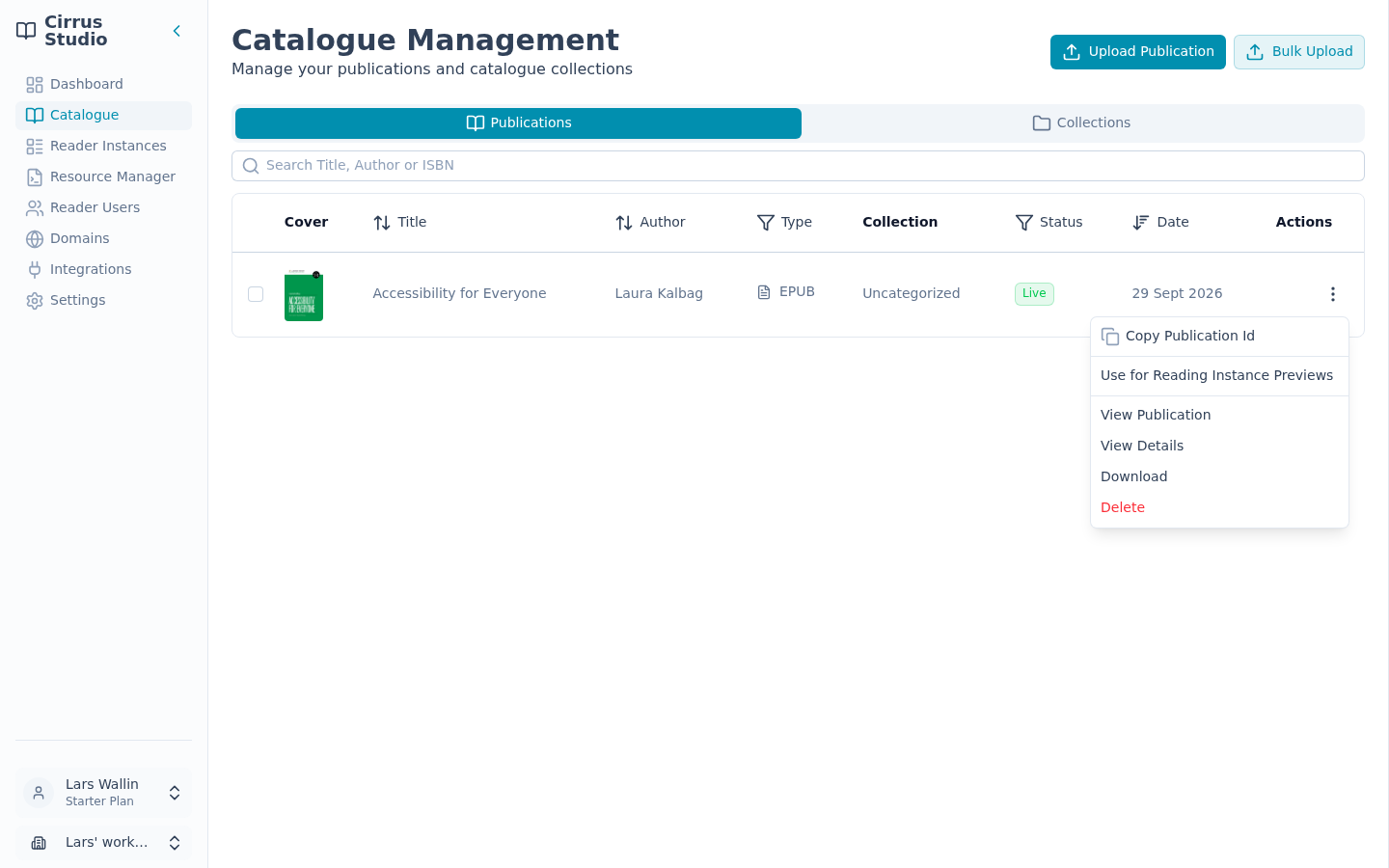The width and height of the screenshot is (1389, 868).
Task: Choose View Publication from the menu
Action: pyautogui.click(x=1219, y=415)
